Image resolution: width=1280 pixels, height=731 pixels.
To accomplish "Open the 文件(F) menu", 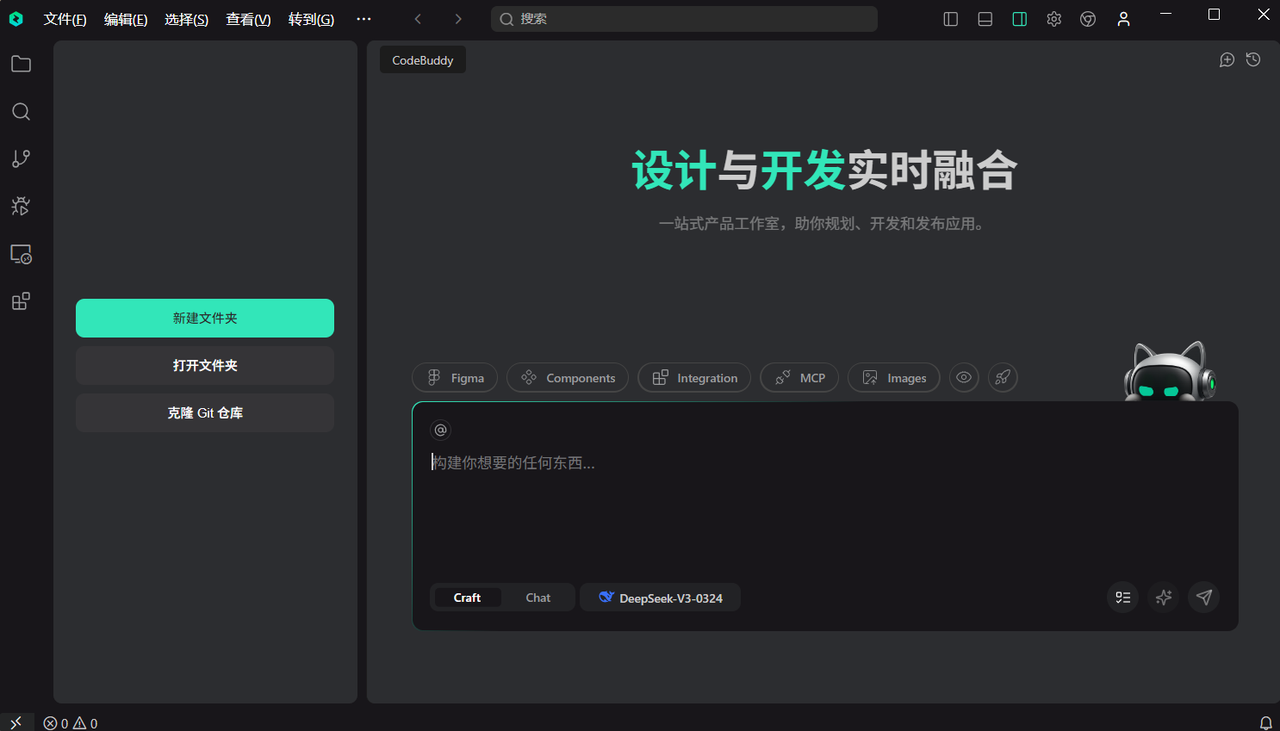I will pos(65,19).
